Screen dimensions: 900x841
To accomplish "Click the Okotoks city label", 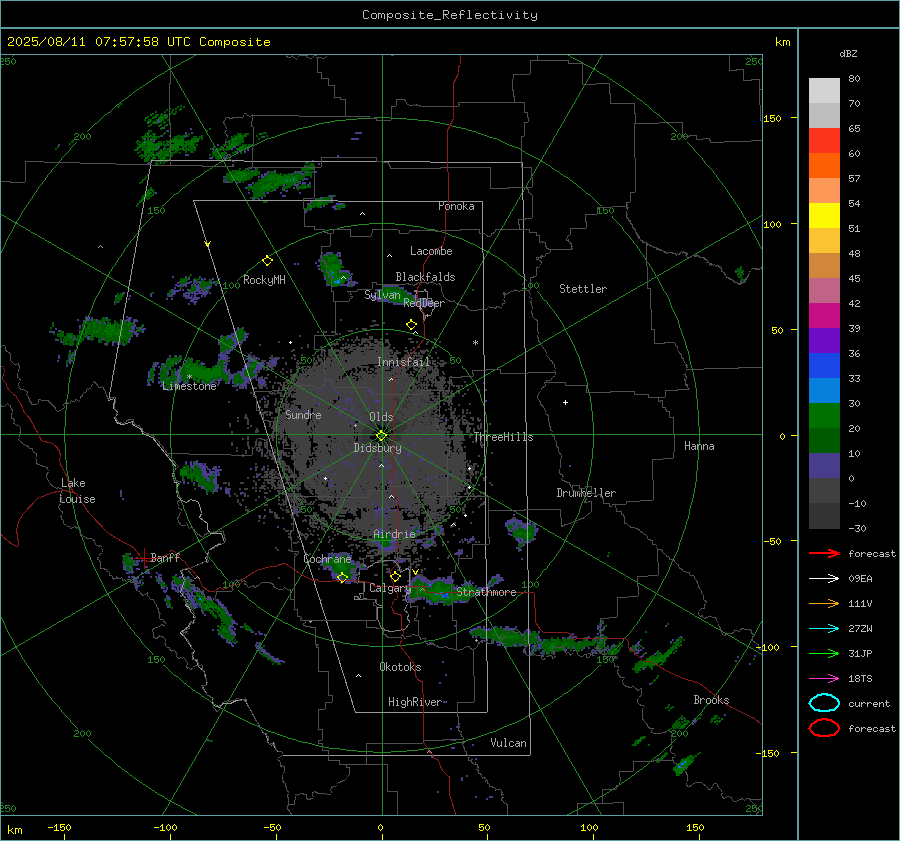I will point(400,667).
